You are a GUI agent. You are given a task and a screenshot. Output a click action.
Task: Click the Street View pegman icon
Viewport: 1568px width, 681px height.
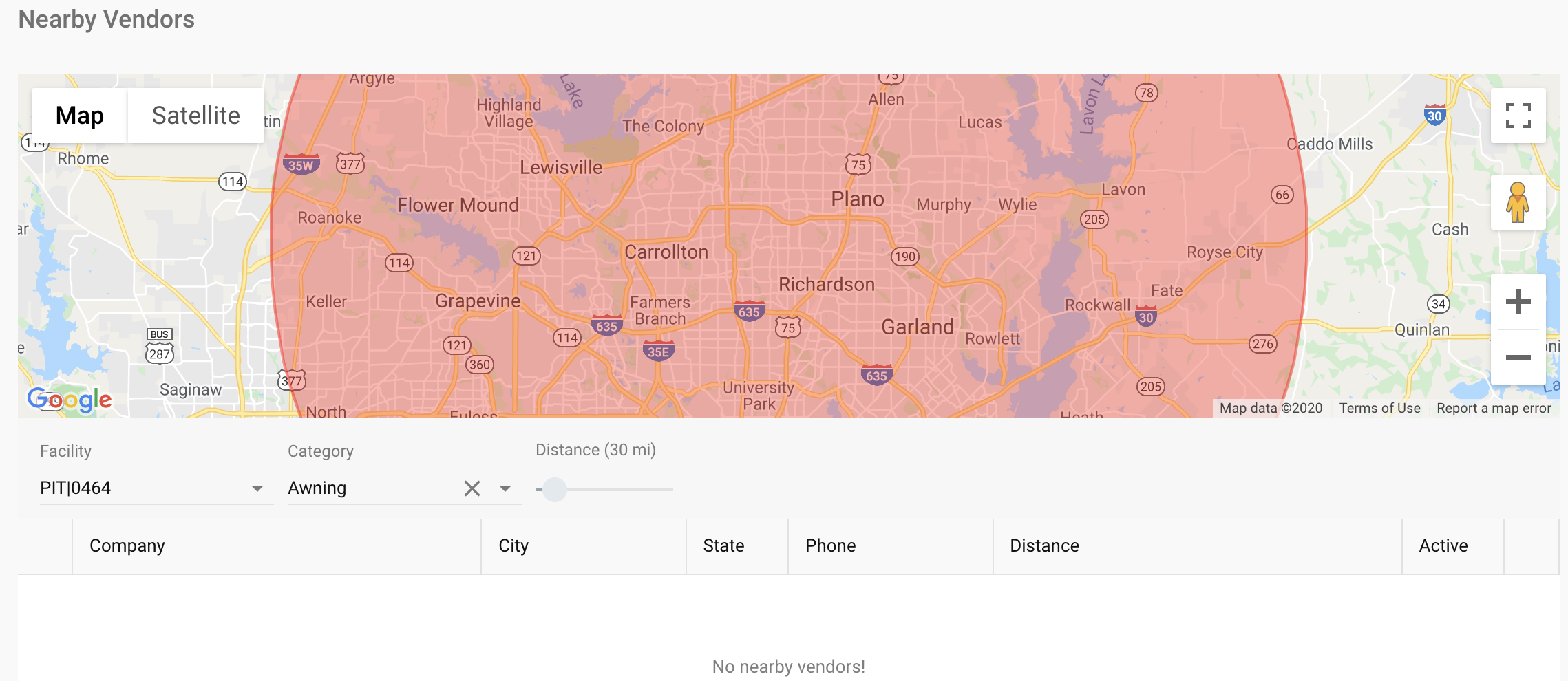coord(1518,202)
